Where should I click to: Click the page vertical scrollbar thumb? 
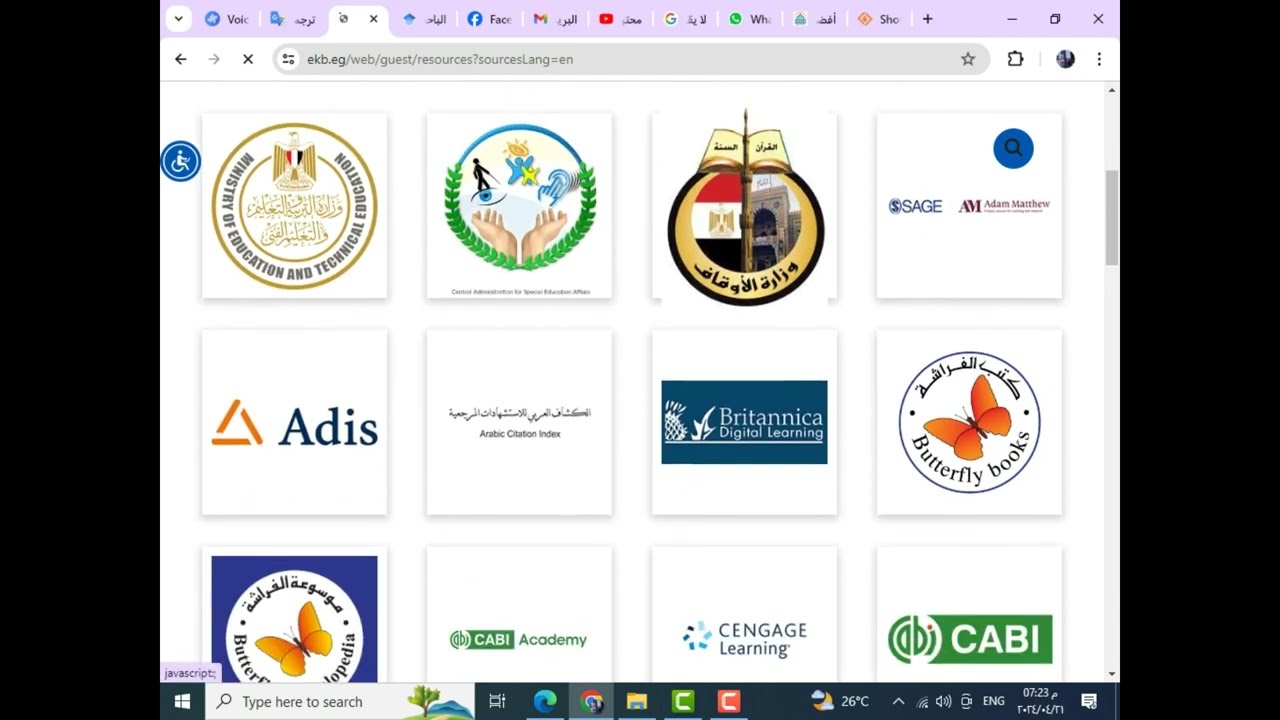[1112, 217]
